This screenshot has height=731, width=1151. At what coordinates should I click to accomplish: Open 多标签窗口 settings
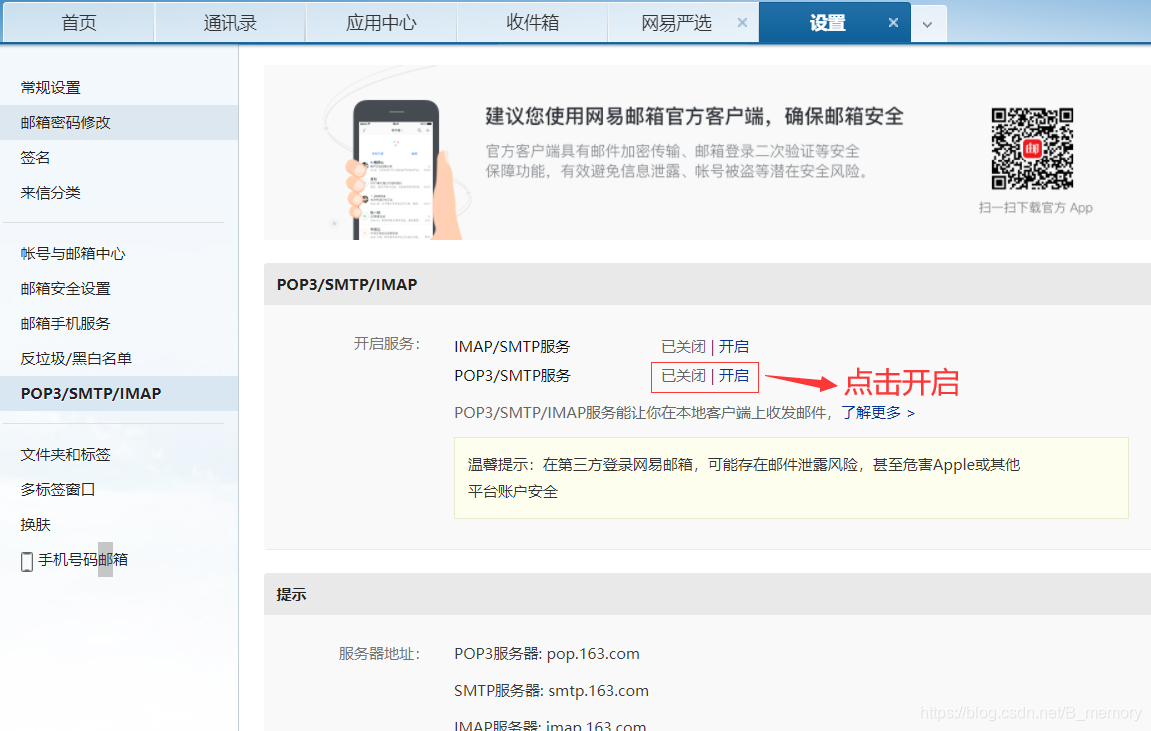pyautogui.click(x=58, y=490)
